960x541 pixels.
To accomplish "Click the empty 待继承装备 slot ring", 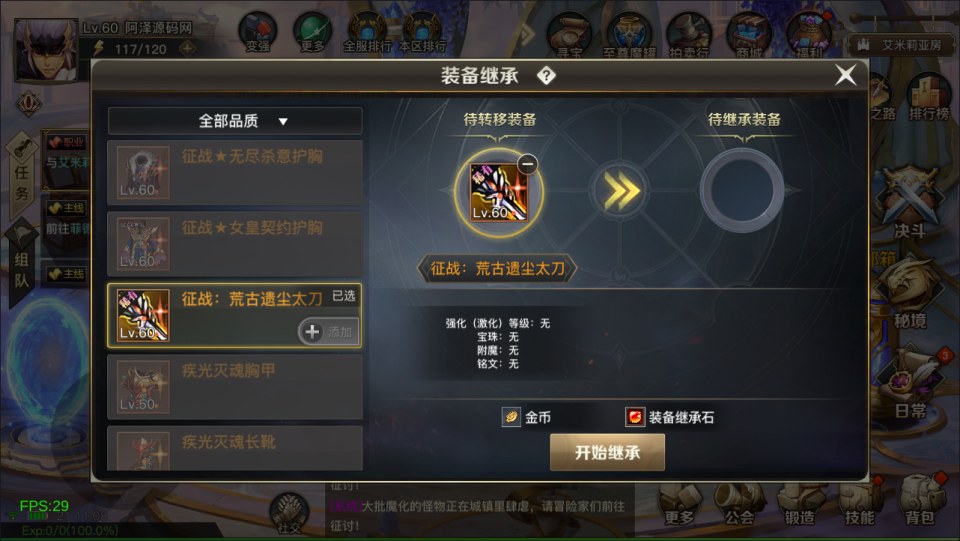I will coord(742,190).
